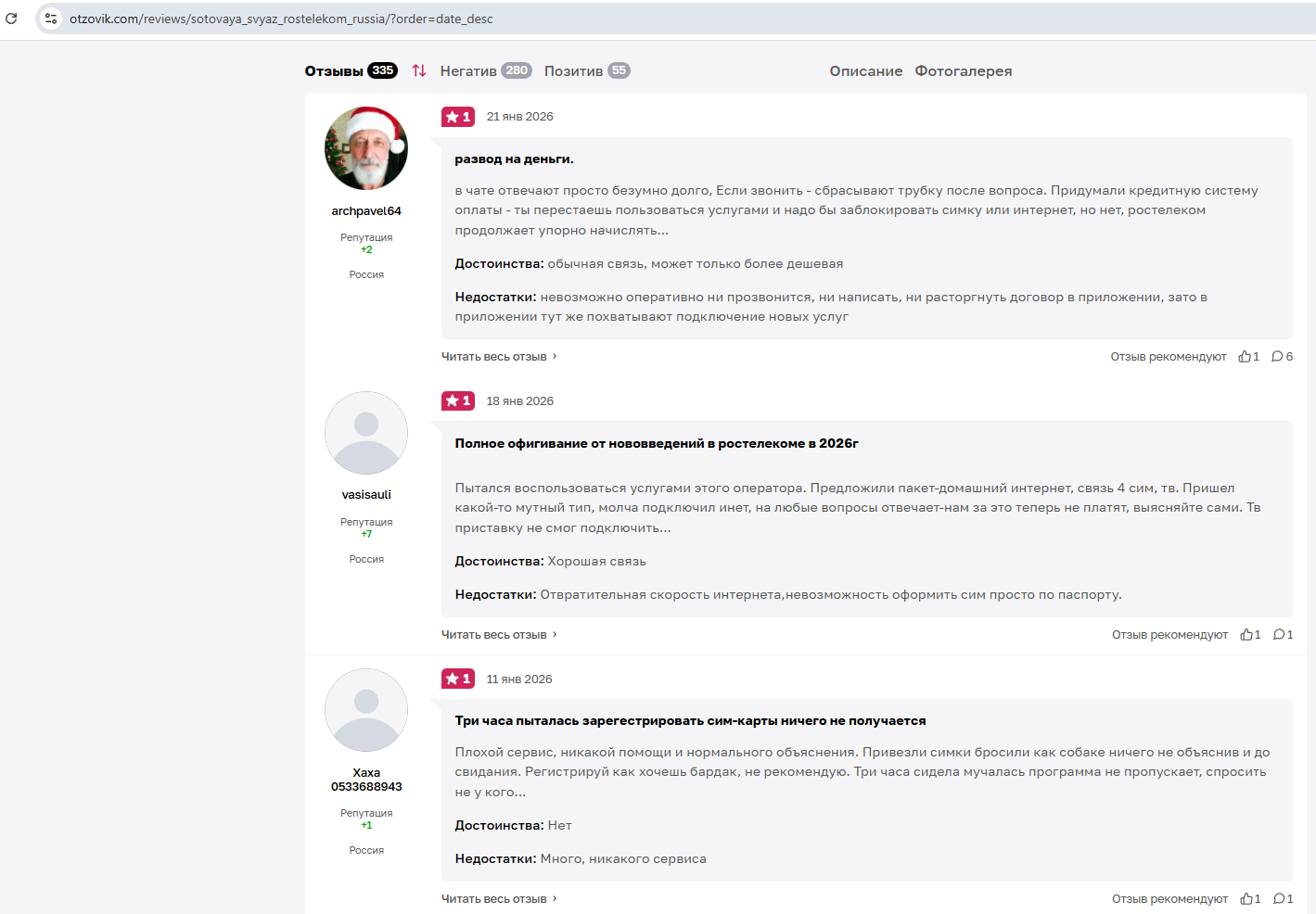Open review titled 'развод на деньги.'
This screenshot has width=1316, height=914.
(514, 159)
